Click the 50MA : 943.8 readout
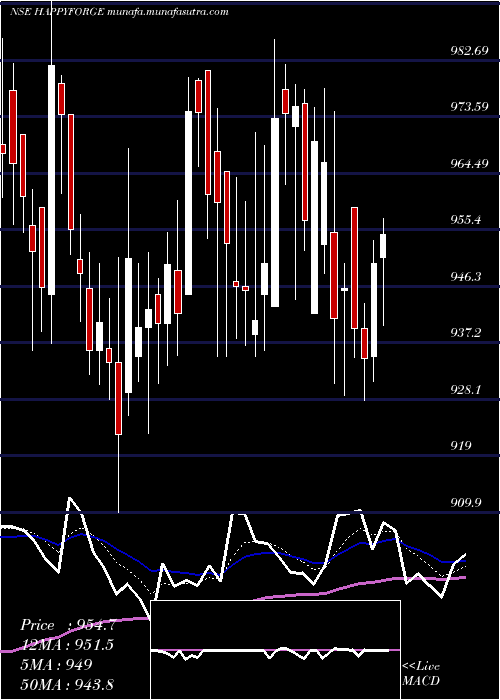This screenshot has width=500, height=700. point(67,684)
